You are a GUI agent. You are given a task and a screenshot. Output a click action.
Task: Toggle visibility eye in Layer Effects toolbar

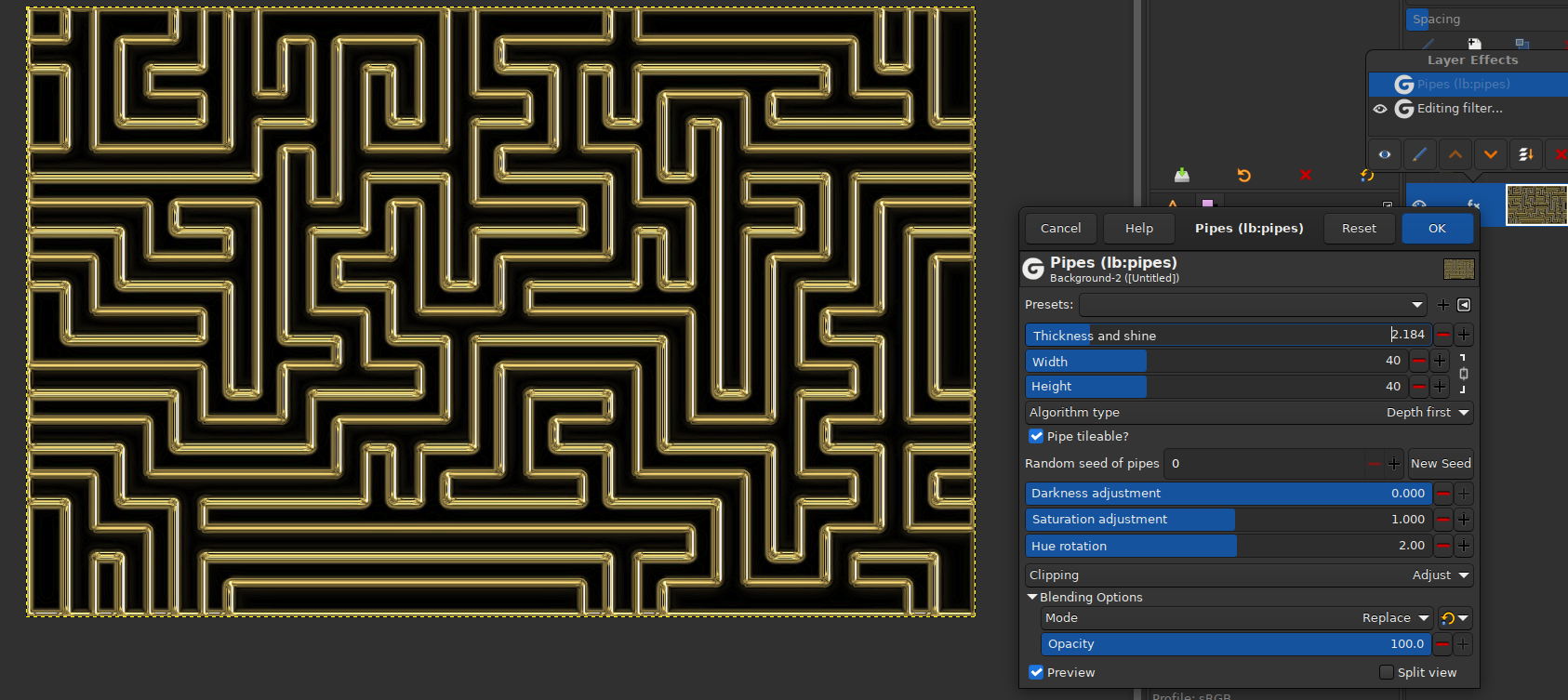(x=1385, y=154)
